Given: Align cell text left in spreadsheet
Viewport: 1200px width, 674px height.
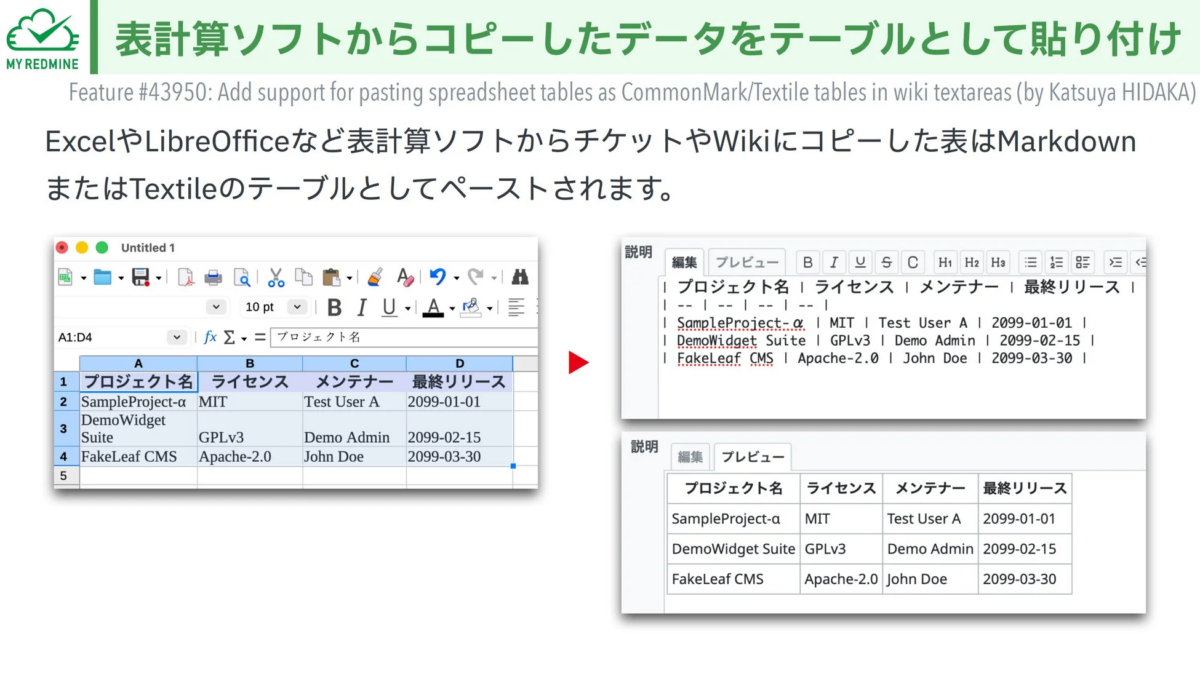Looking at the screenshot, I should 516,307.
